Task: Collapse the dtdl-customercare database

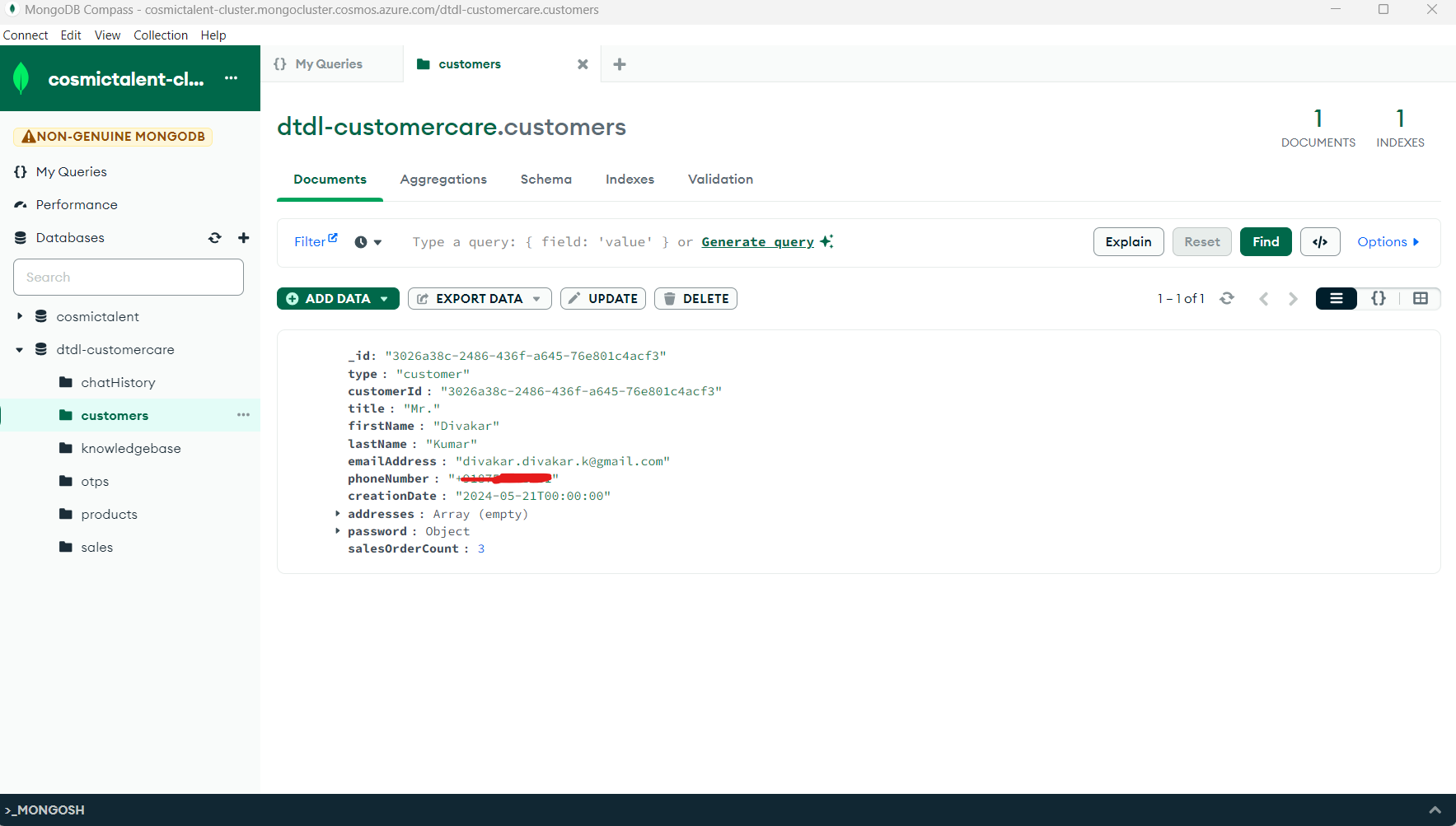Action: (x=20, y=349)
